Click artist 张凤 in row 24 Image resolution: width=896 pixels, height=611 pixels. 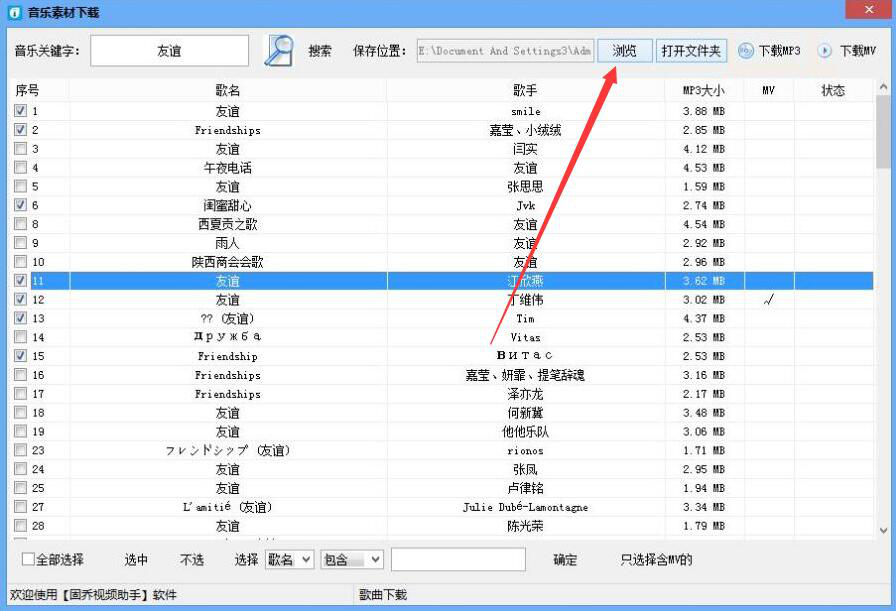525,469
